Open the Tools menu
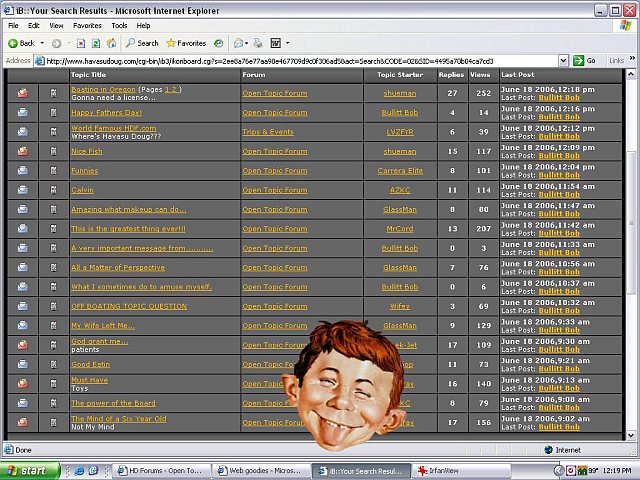Viewport: 640px width, 480px height. [119, 25]
